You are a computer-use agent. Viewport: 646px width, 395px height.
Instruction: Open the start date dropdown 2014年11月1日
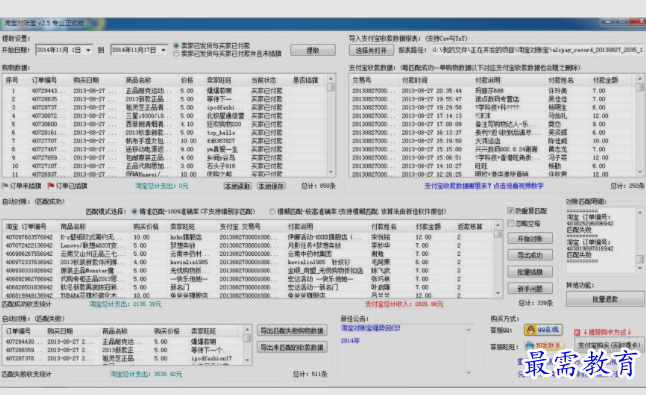88,50
